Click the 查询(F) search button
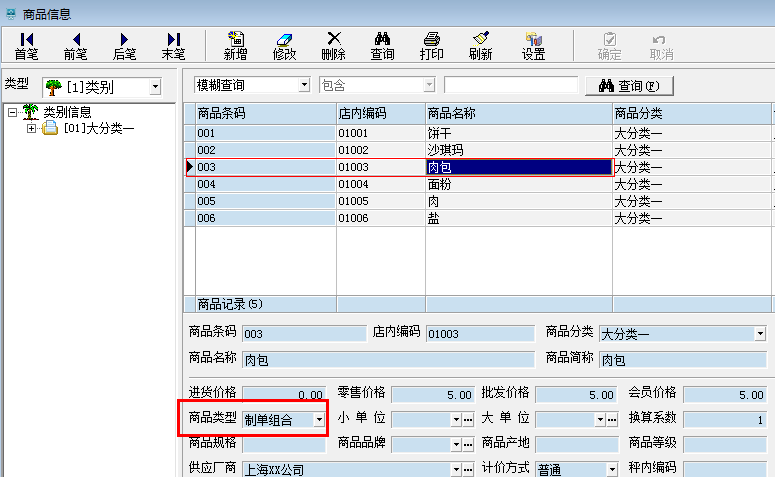The image size is (775, 477). (x=629, y=86)
